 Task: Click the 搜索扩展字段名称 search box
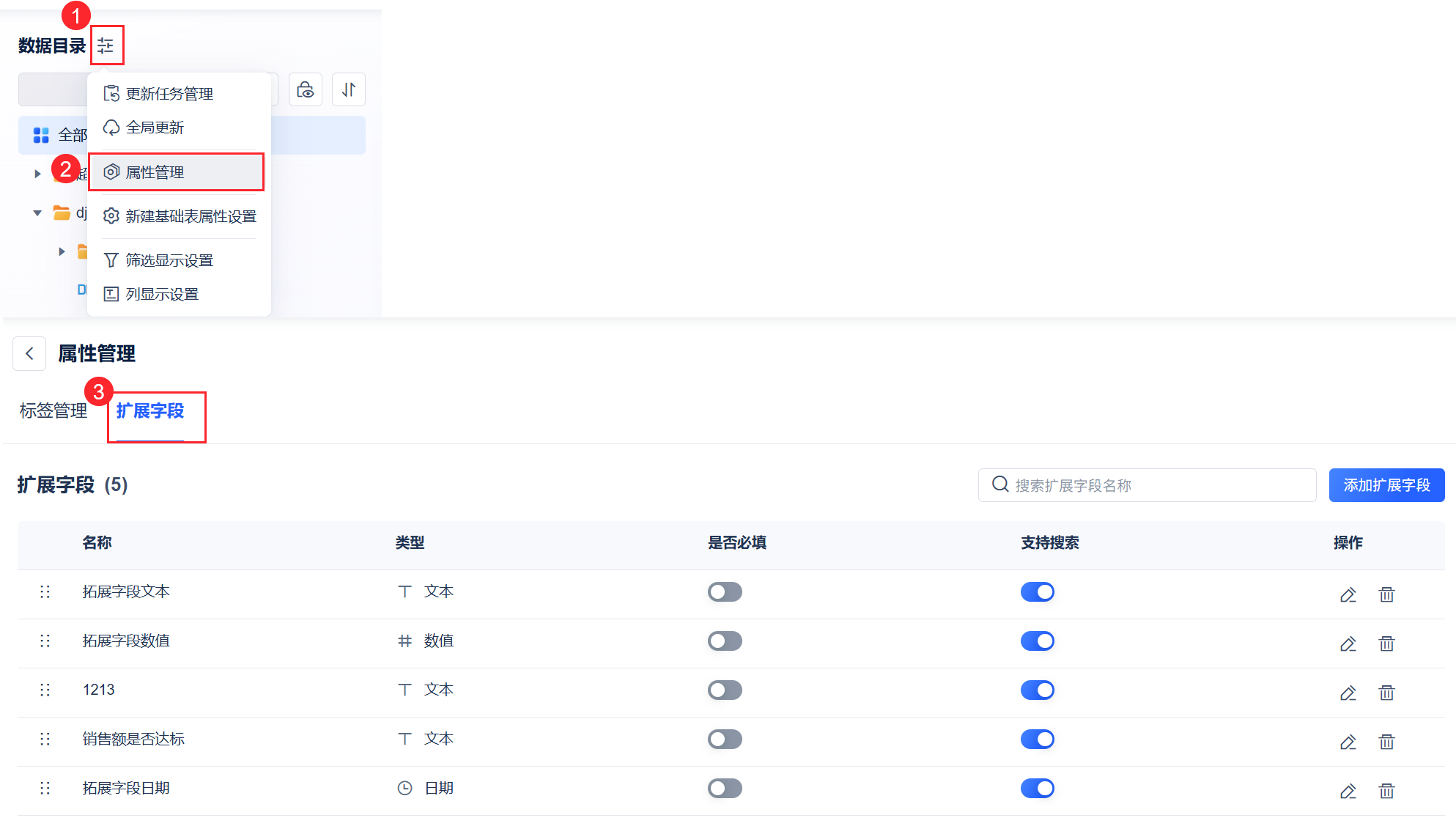pos(1147,485)
